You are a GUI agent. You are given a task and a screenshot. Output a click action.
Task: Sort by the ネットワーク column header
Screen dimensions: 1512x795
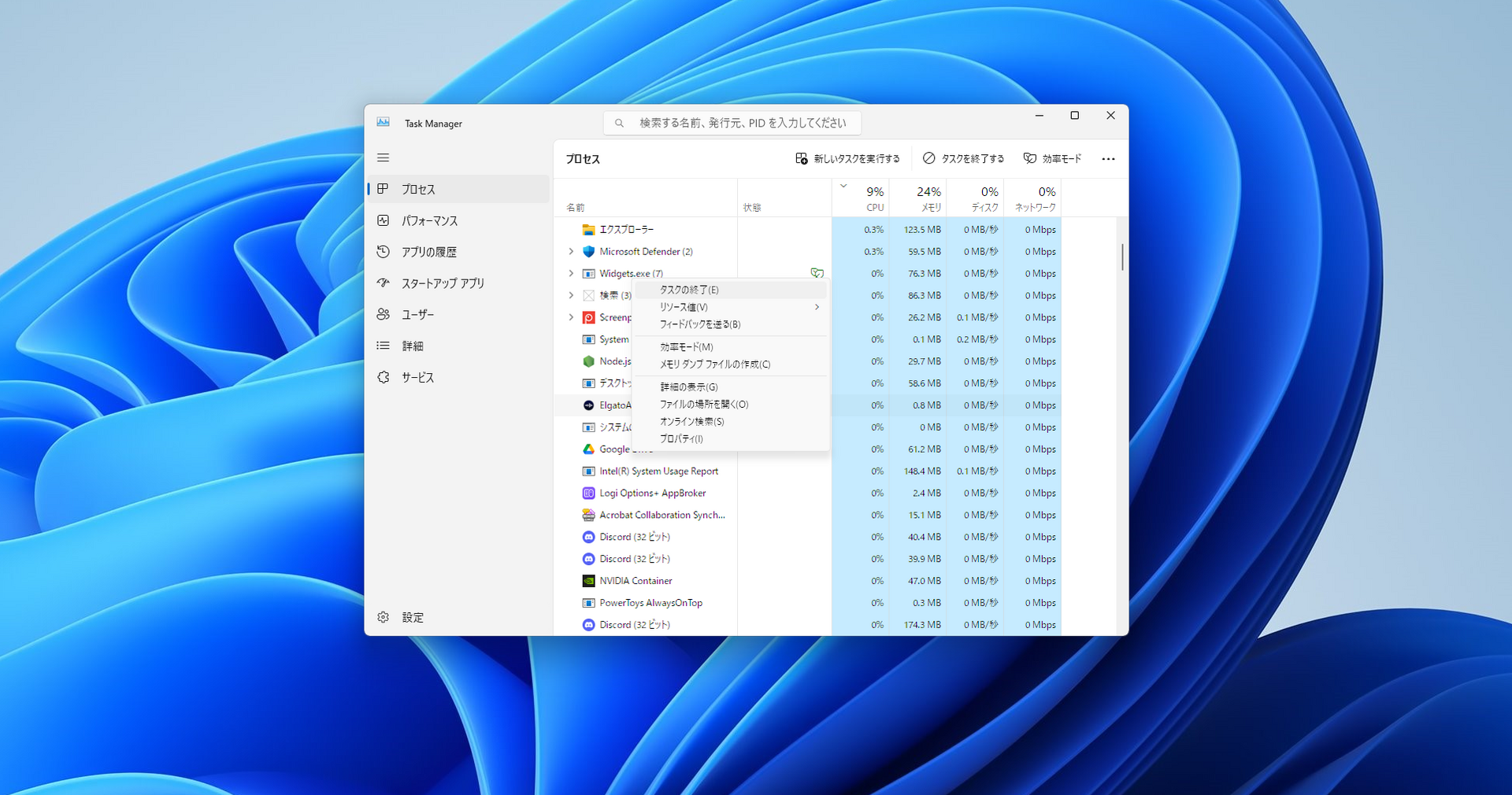[1033, 198]
